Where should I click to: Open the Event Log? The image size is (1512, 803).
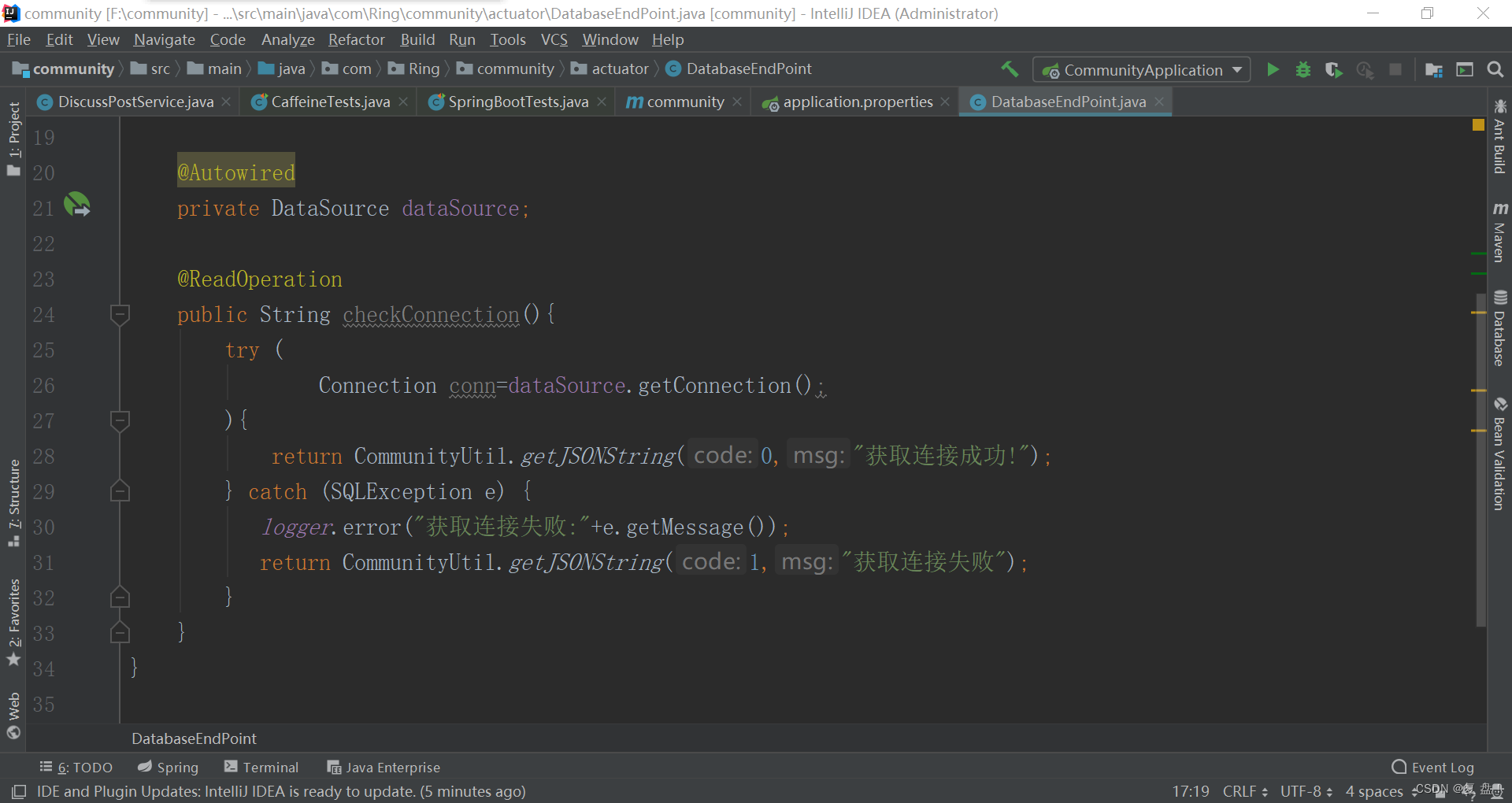(1432, 767)
